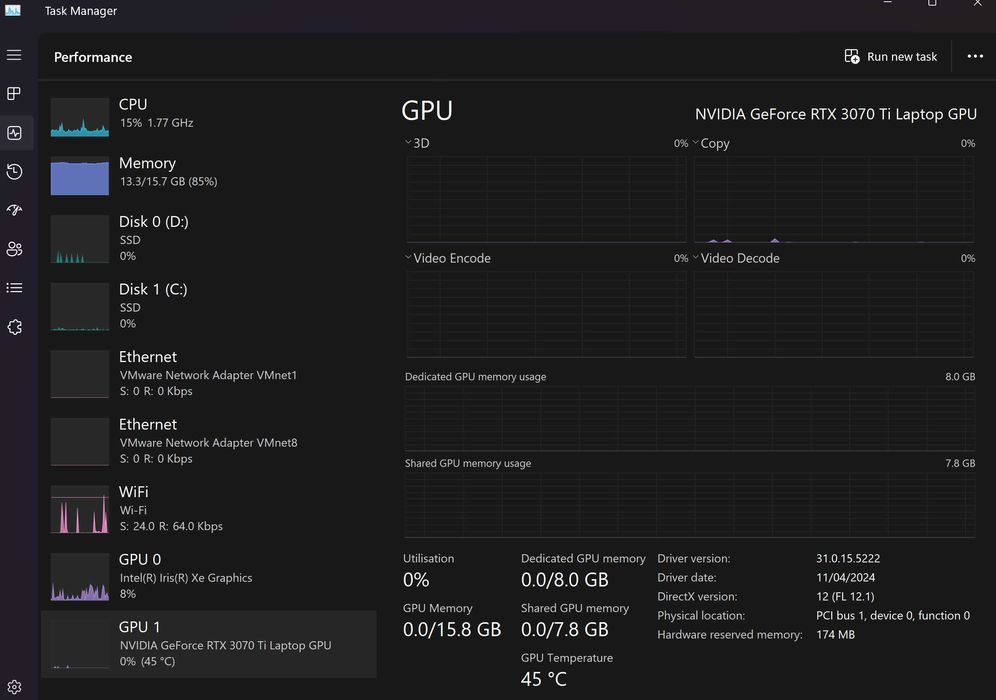Click the 3D engine usage graph
The height and width of the screenshot is (700, 996).
pyautogui.click(x=546, y=200)
